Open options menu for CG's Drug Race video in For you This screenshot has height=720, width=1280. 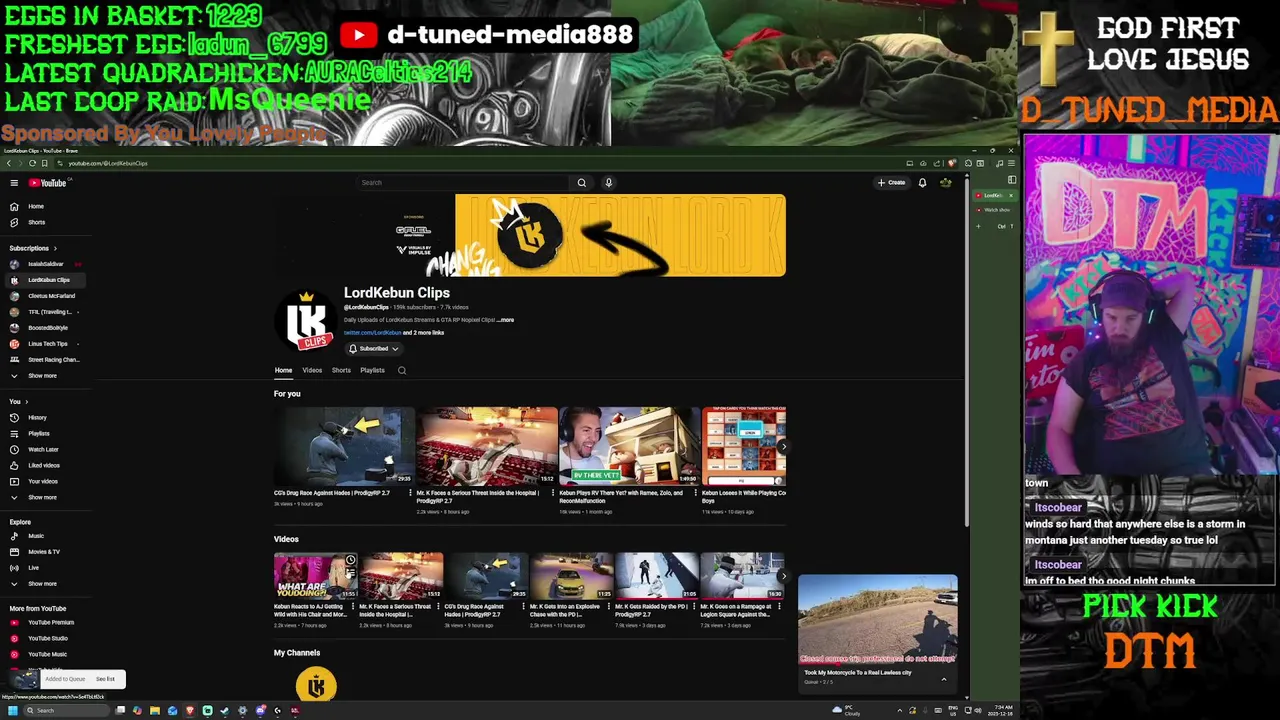pyautogui.click(x=409, y=493)
